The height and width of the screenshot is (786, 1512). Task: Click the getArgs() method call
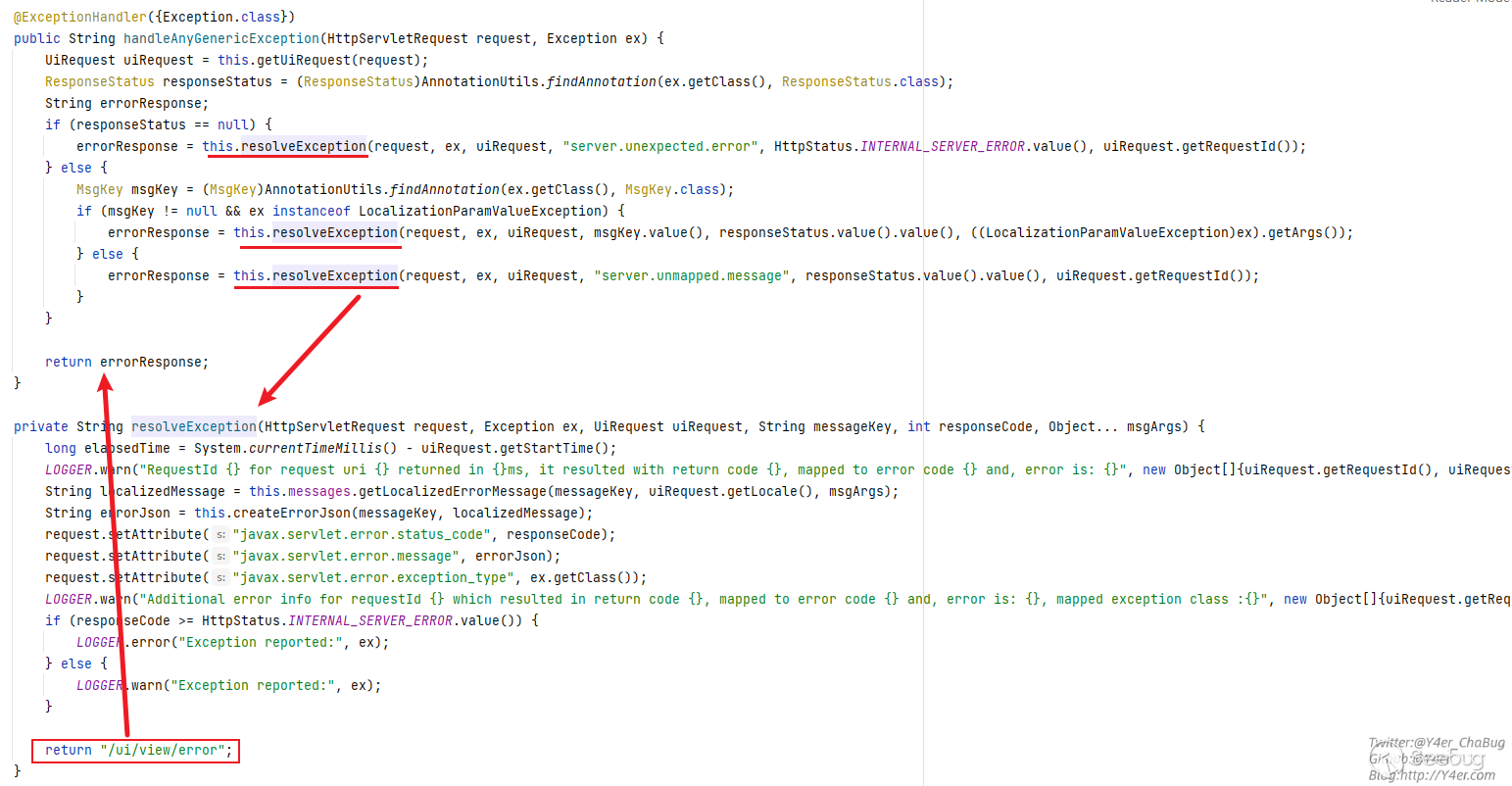coord(1307,232)
